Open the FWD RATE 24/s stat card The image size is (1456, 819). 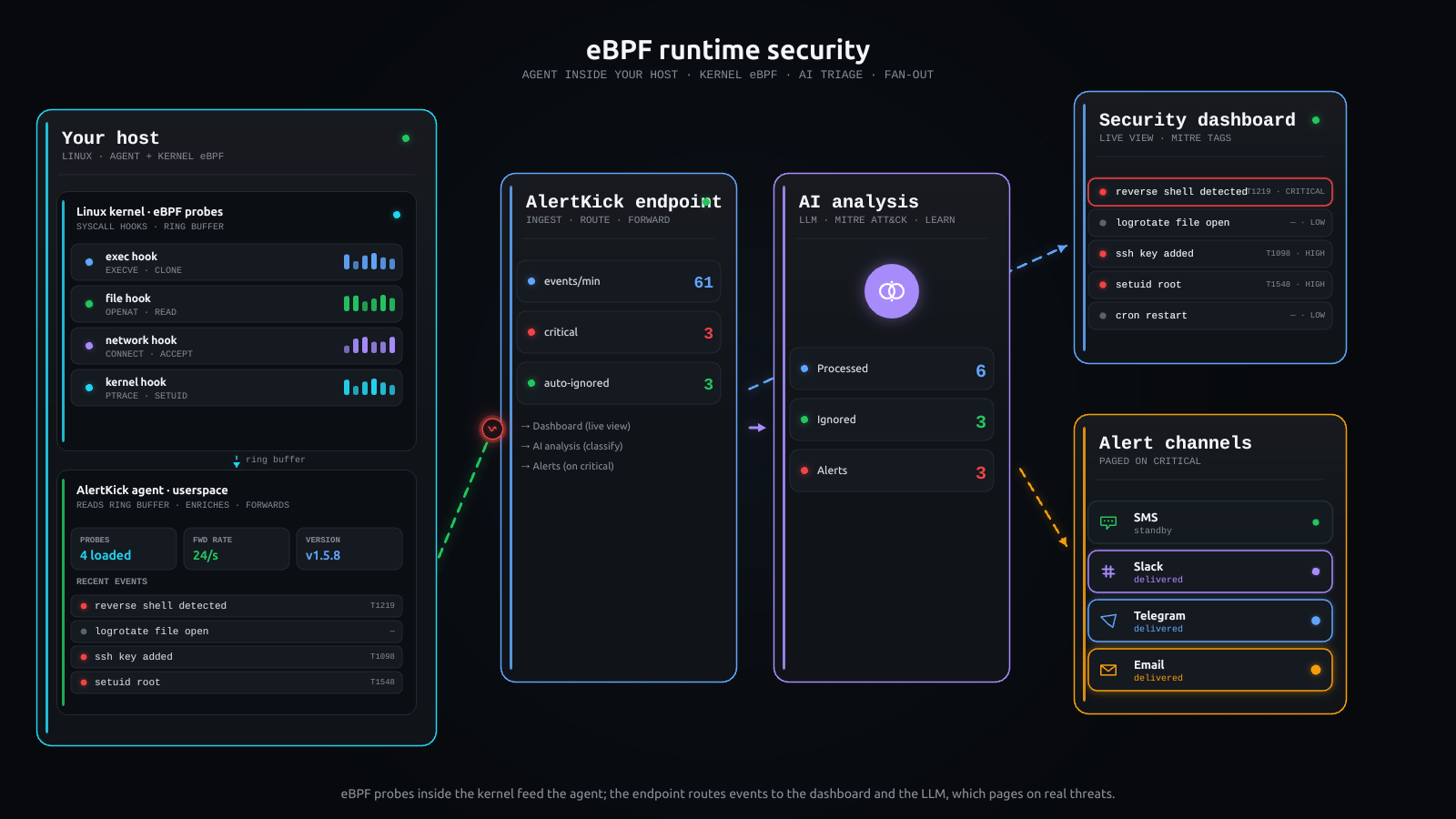tap(237, 549)
